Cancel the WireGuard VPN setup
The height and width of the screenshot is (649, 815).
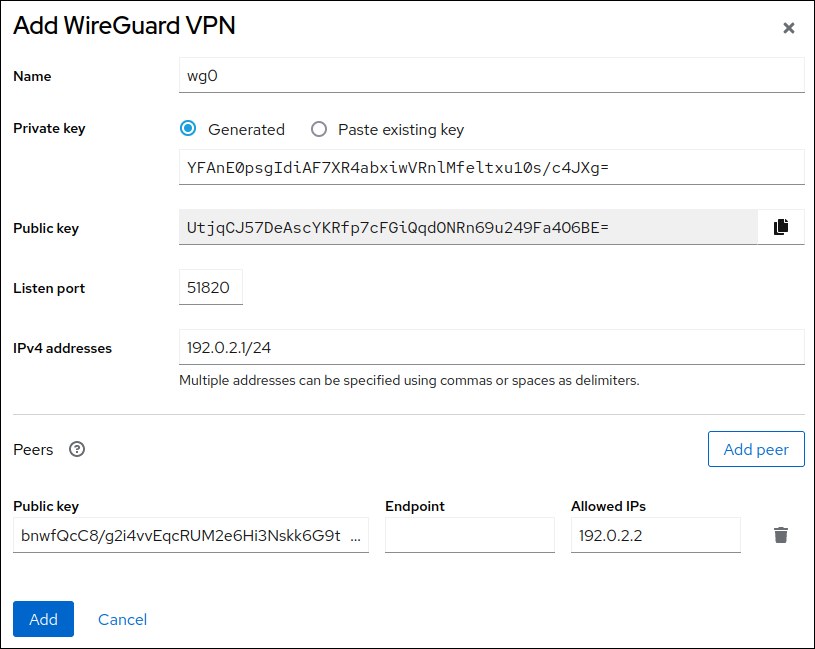tap(122, 619)
